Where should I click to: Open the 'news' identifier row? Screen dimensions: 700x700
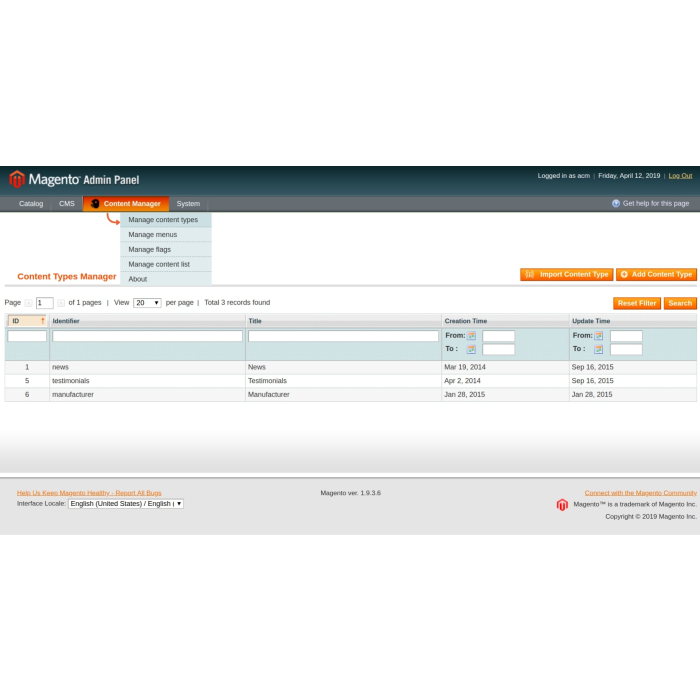tap(147, 367)
